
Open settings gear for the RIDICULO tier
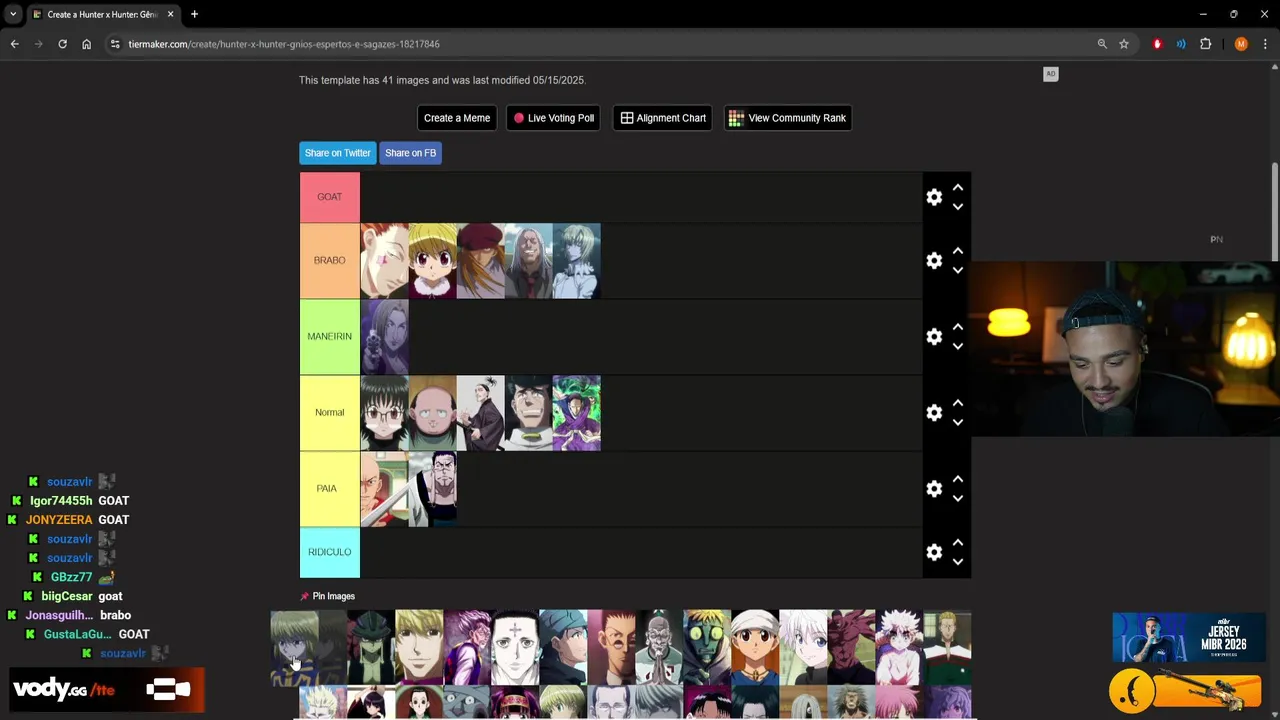coord(934,553)
